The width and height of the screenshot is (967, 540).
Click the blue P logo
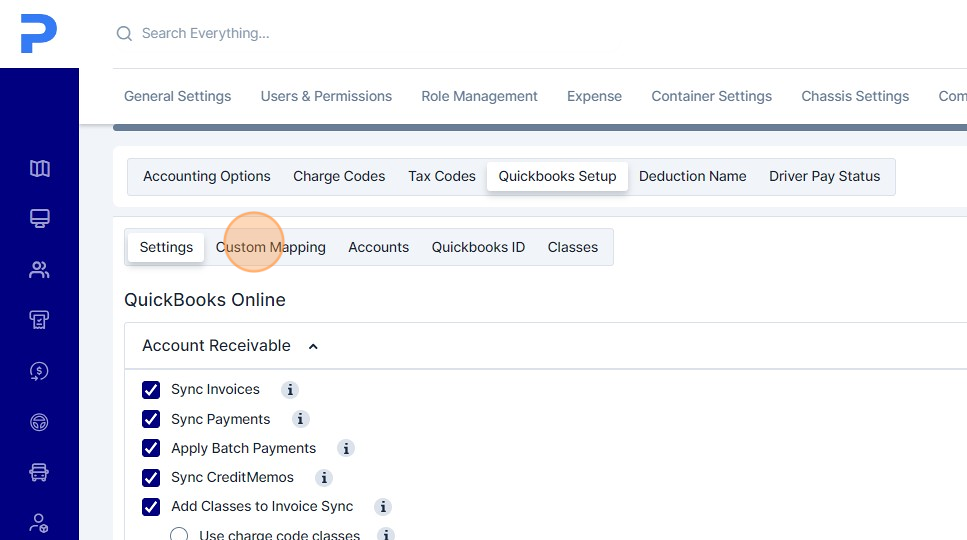coord(38,33)
